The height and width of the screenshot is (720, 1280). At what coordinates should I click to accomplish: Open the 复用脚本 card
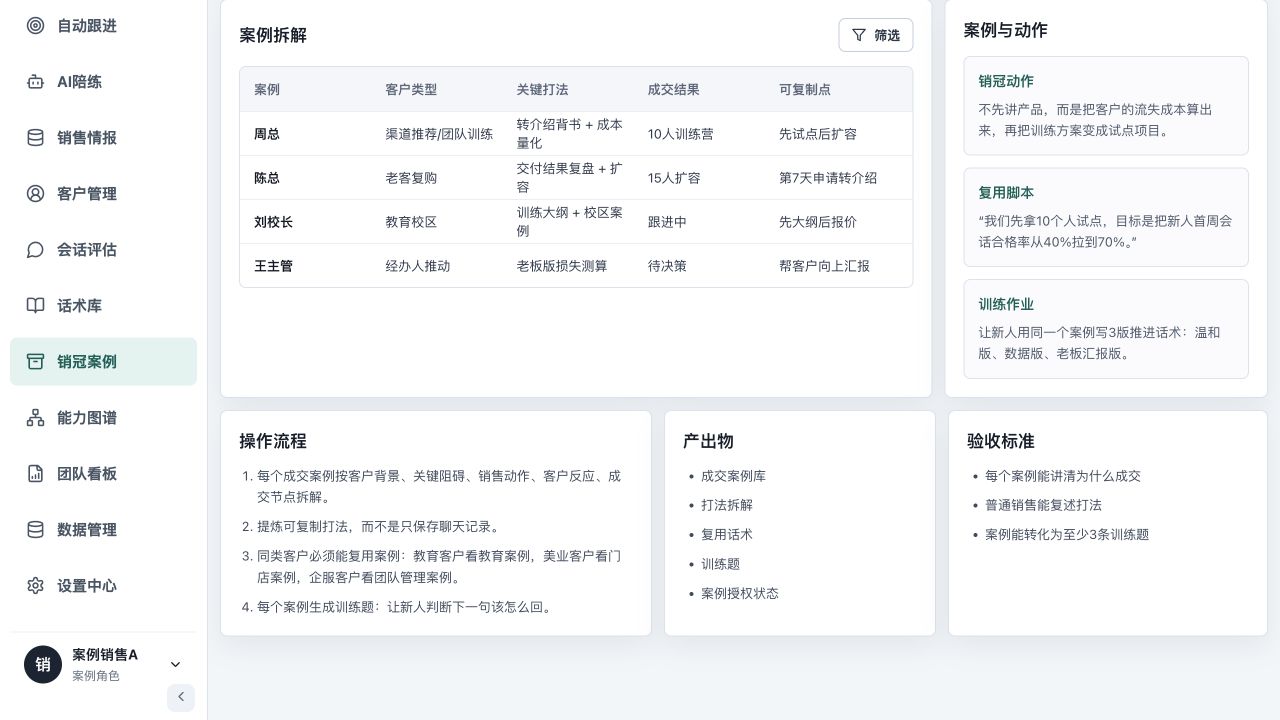click(1106, 217)
